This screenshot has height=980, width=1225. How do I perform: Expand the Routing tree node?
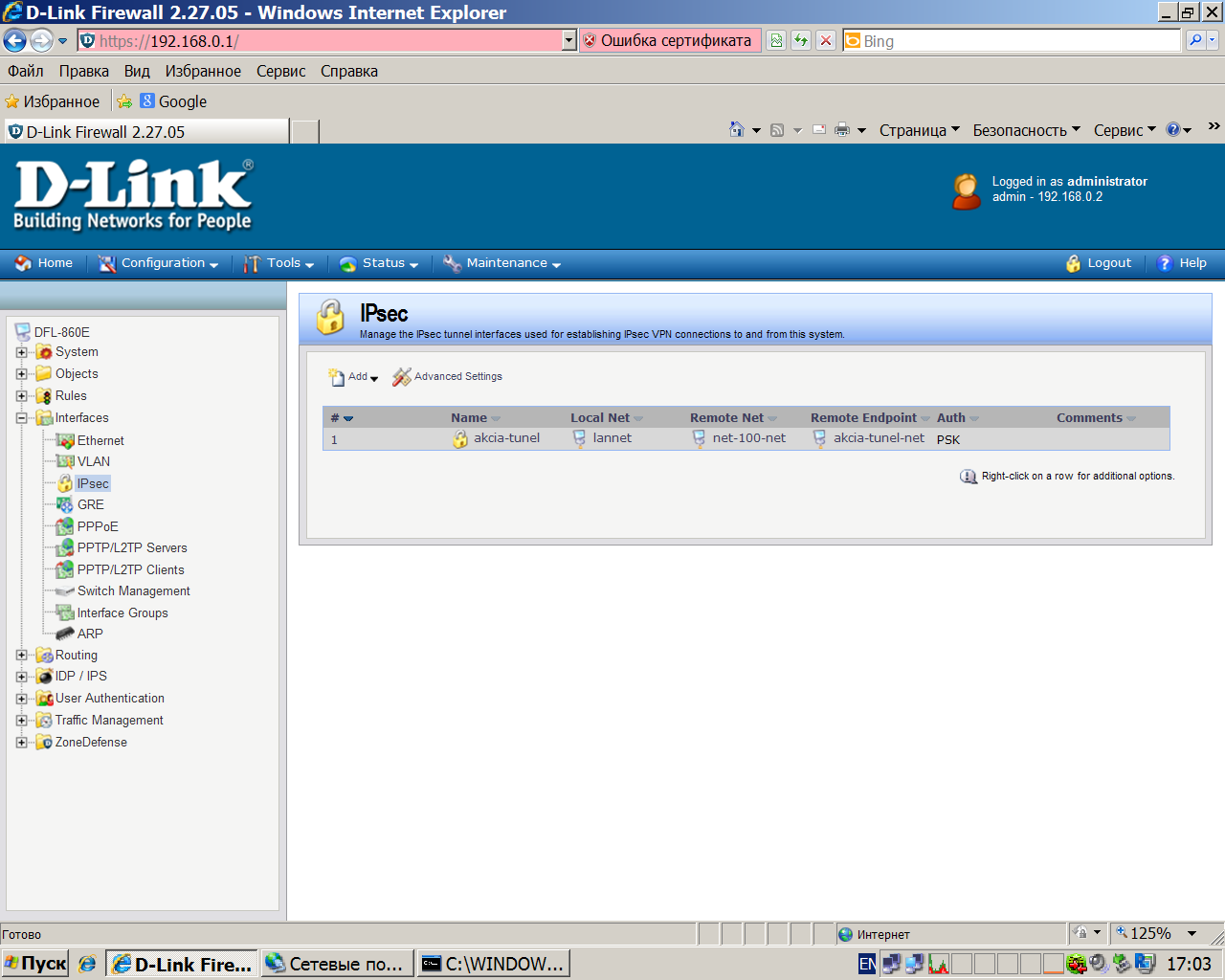22,656
